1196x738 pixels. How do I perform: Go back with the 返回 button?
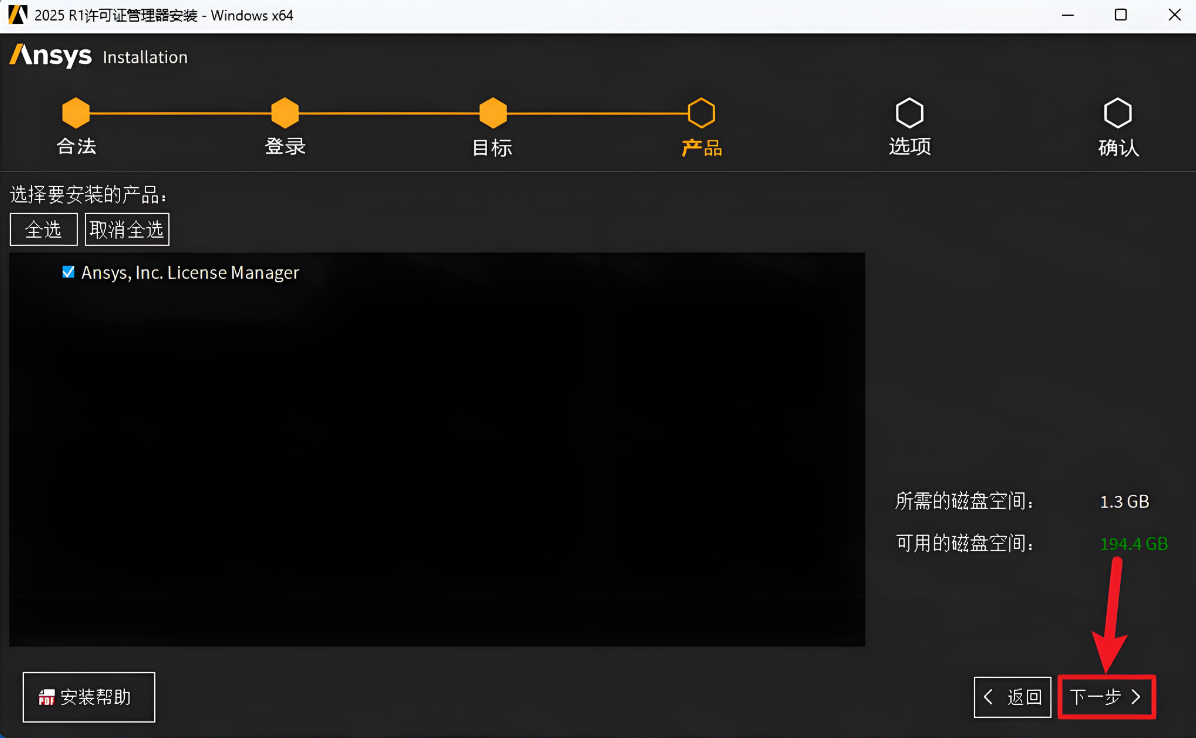pos(1012,697)
